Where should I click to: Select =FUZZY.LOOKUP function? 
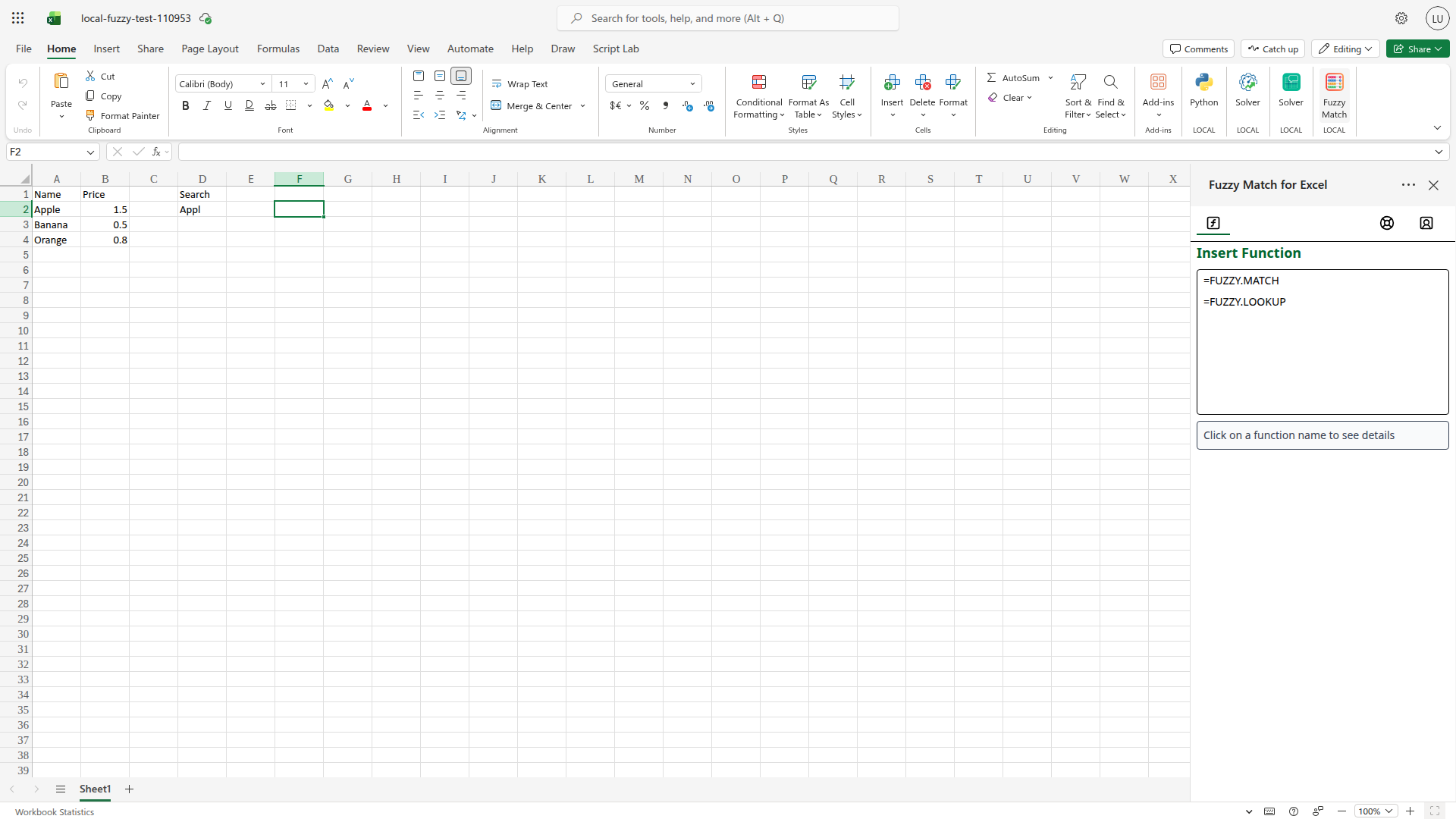point(1244,302)
